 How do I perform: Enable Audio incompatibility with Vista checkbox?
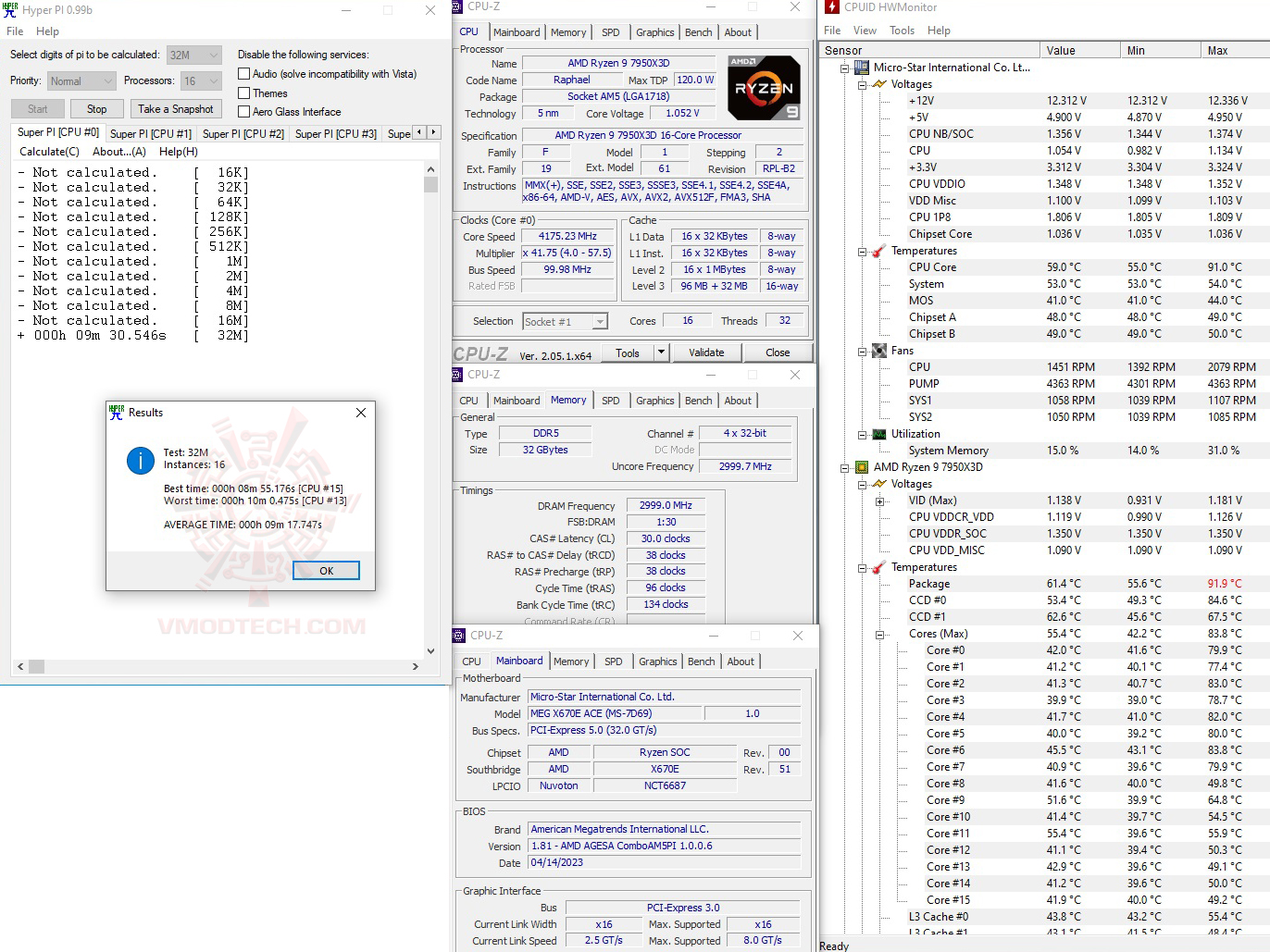point(244,74)
